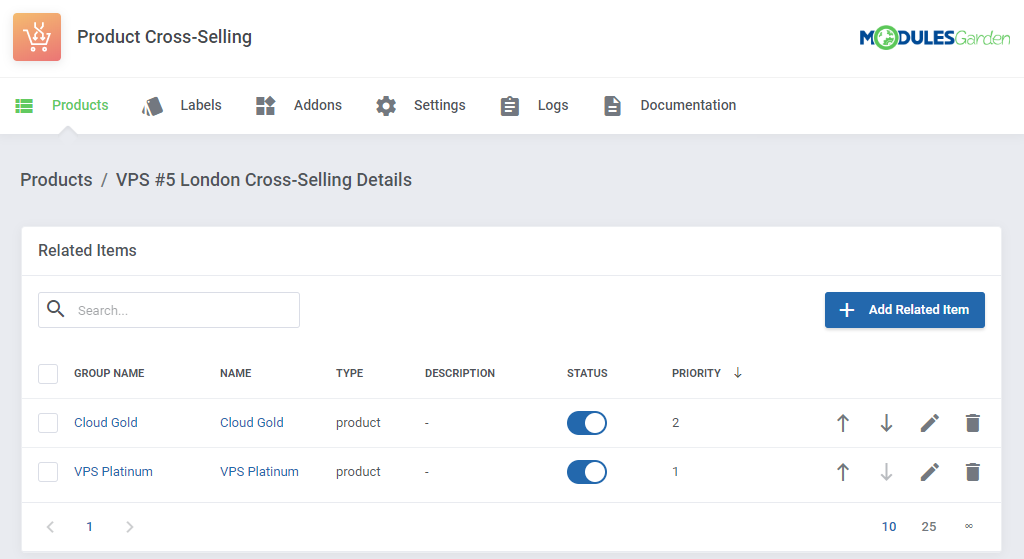Go to previous page chevron

coord(50,527)
